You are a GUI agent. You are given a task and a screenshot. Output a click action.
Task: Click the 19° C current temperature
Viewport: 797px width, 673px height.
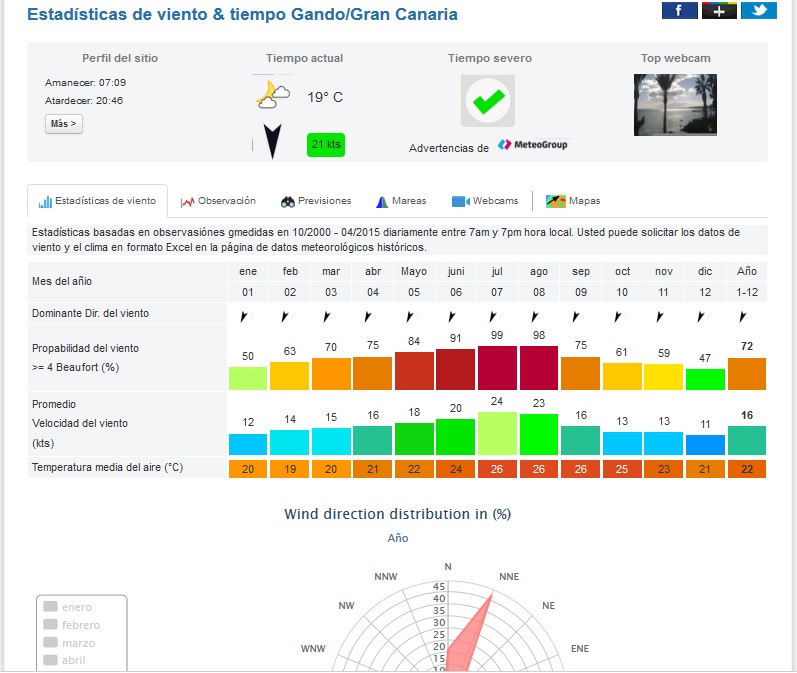(x=325, y=97)
